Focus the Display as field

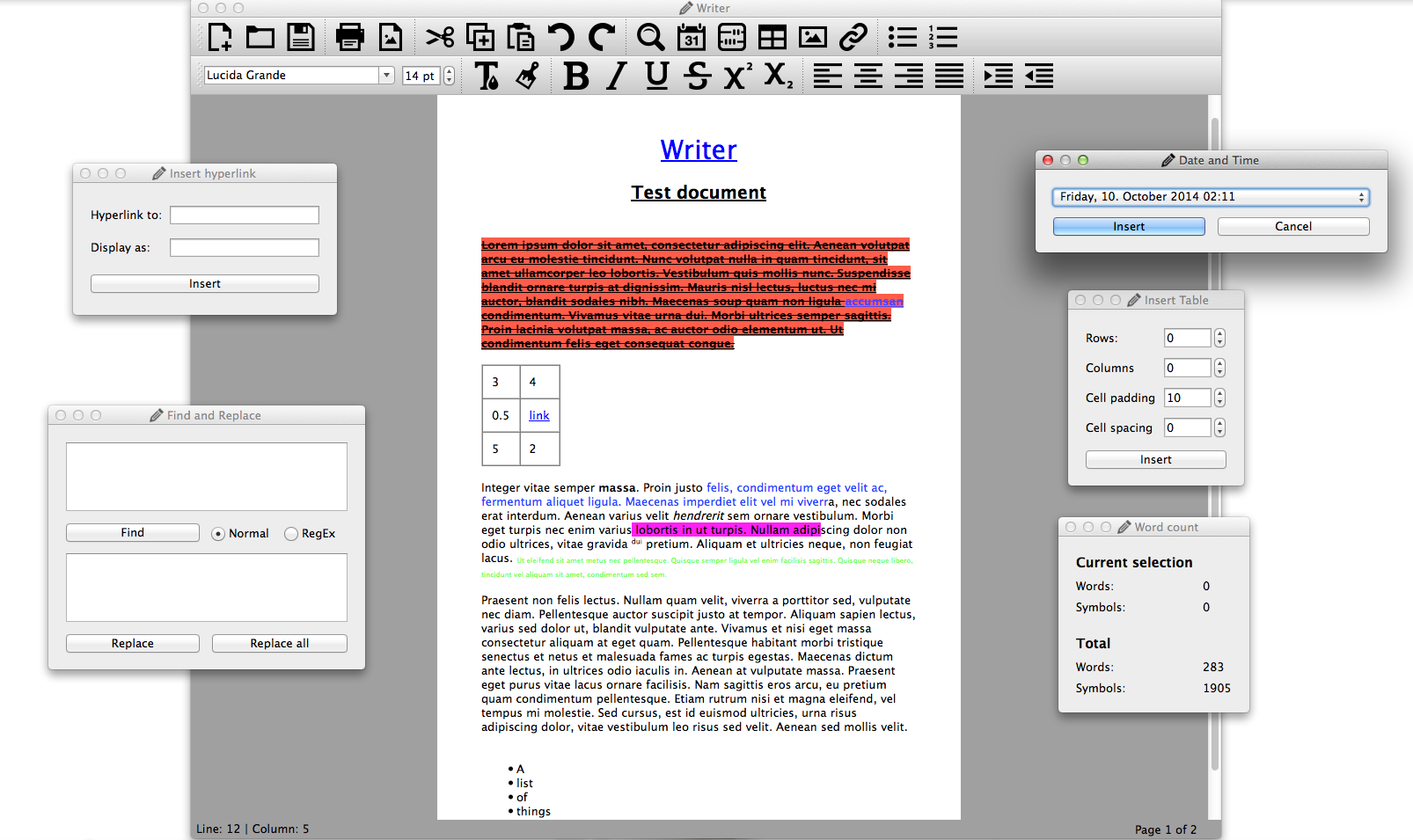point(245,248)
